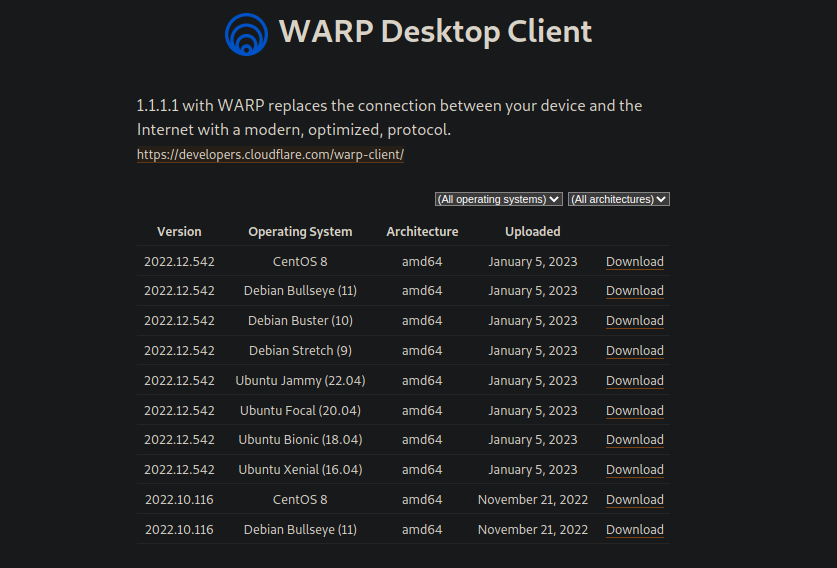Click the Uploaded column header
The image size is (837, 568).
[x=533, y=232]
